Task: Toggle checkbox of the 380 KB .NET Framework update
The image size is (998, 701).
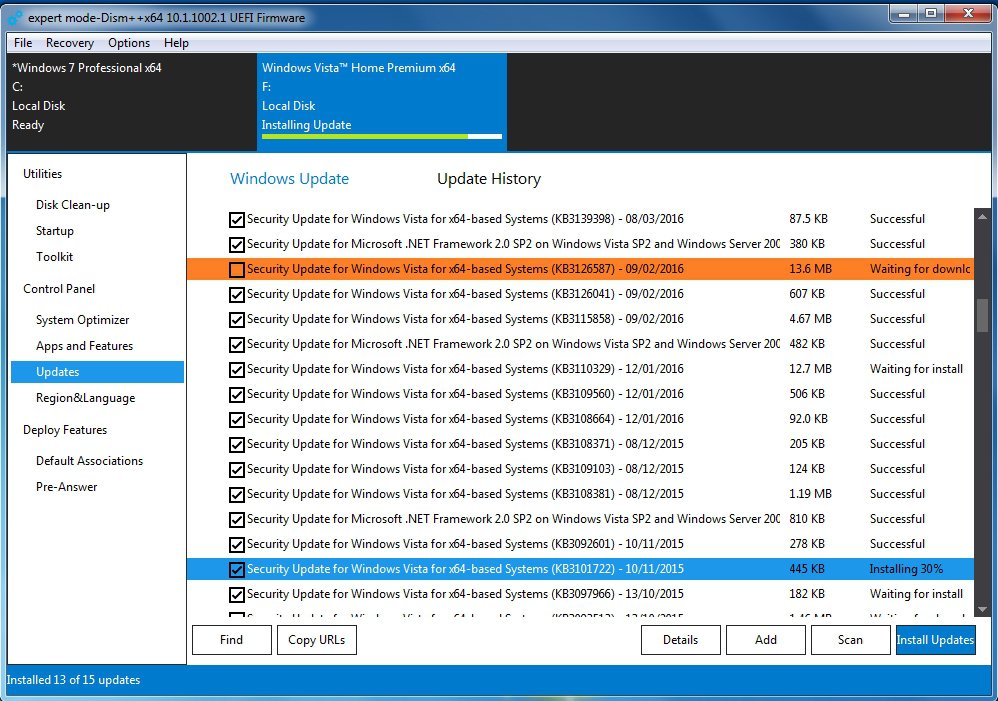Action: [x=237, y=244]
